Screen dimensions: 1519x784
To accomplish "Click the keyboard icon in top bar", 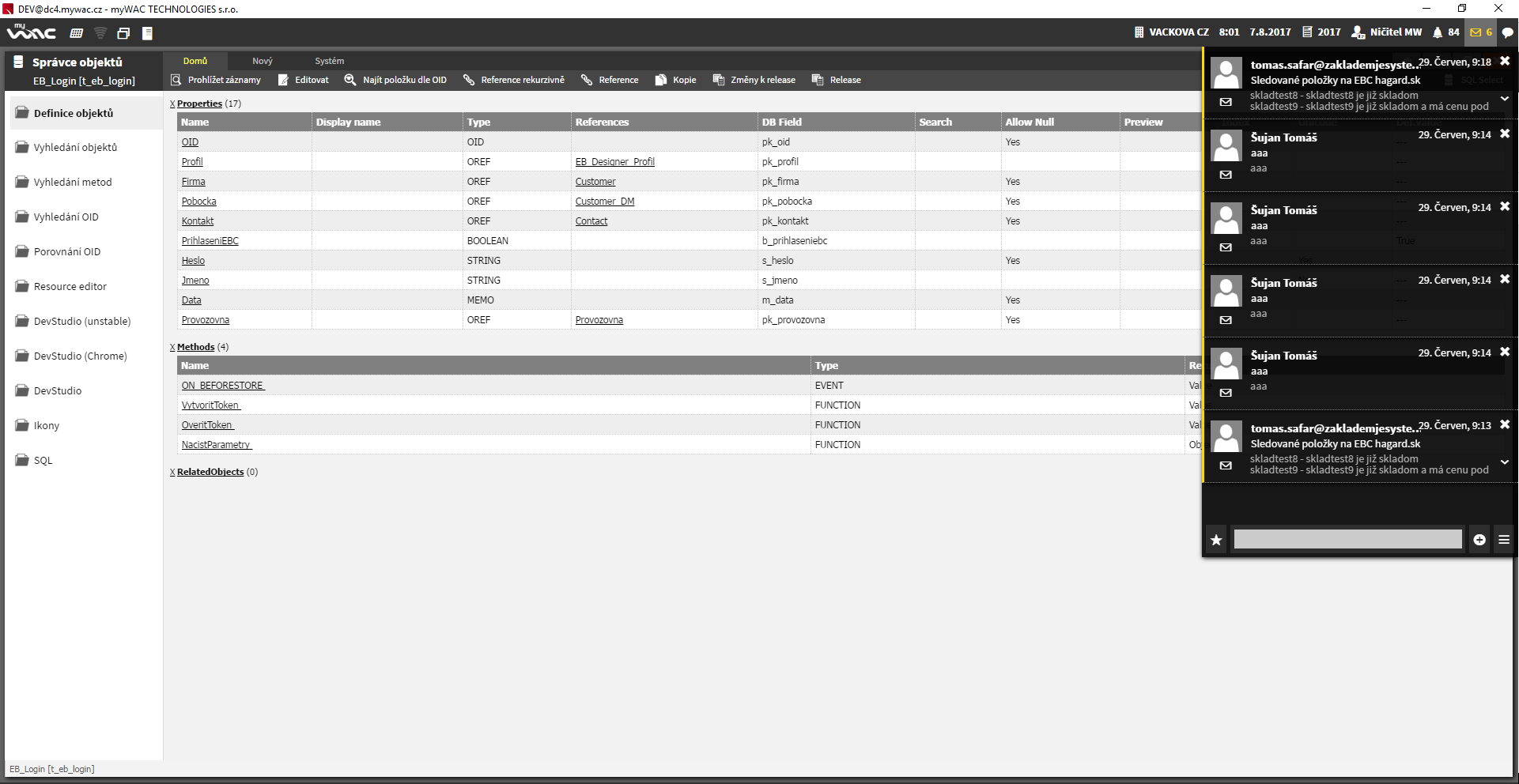I will (77, 33).
